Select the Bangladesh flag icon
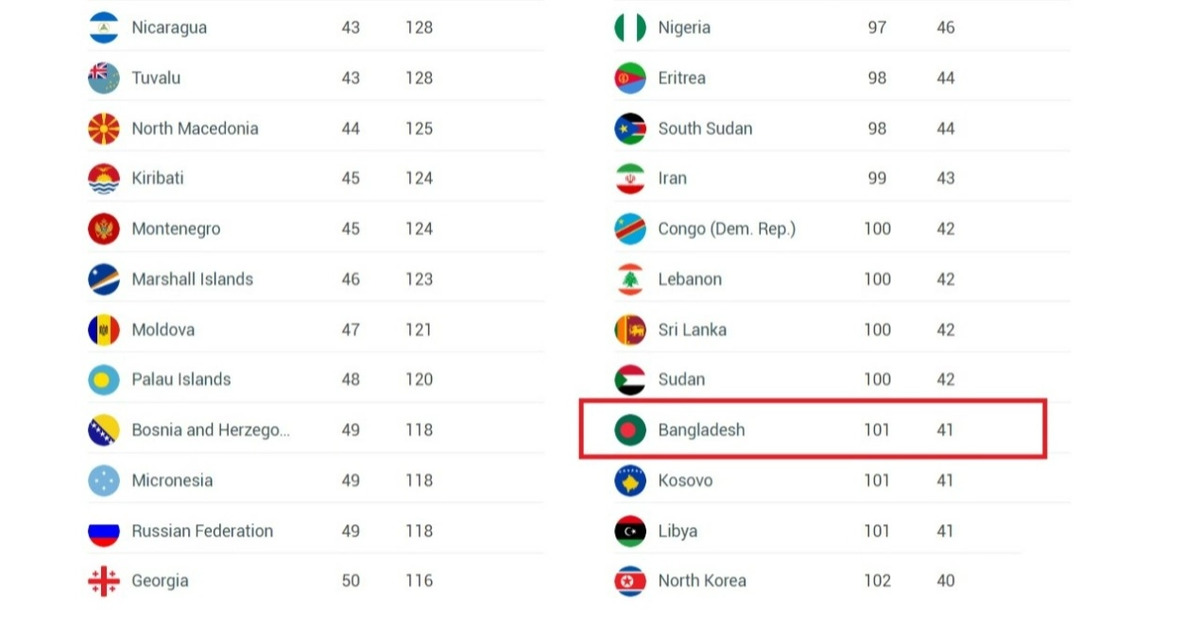The width and height of the screenshot is (1200, 630). [630, 430]
